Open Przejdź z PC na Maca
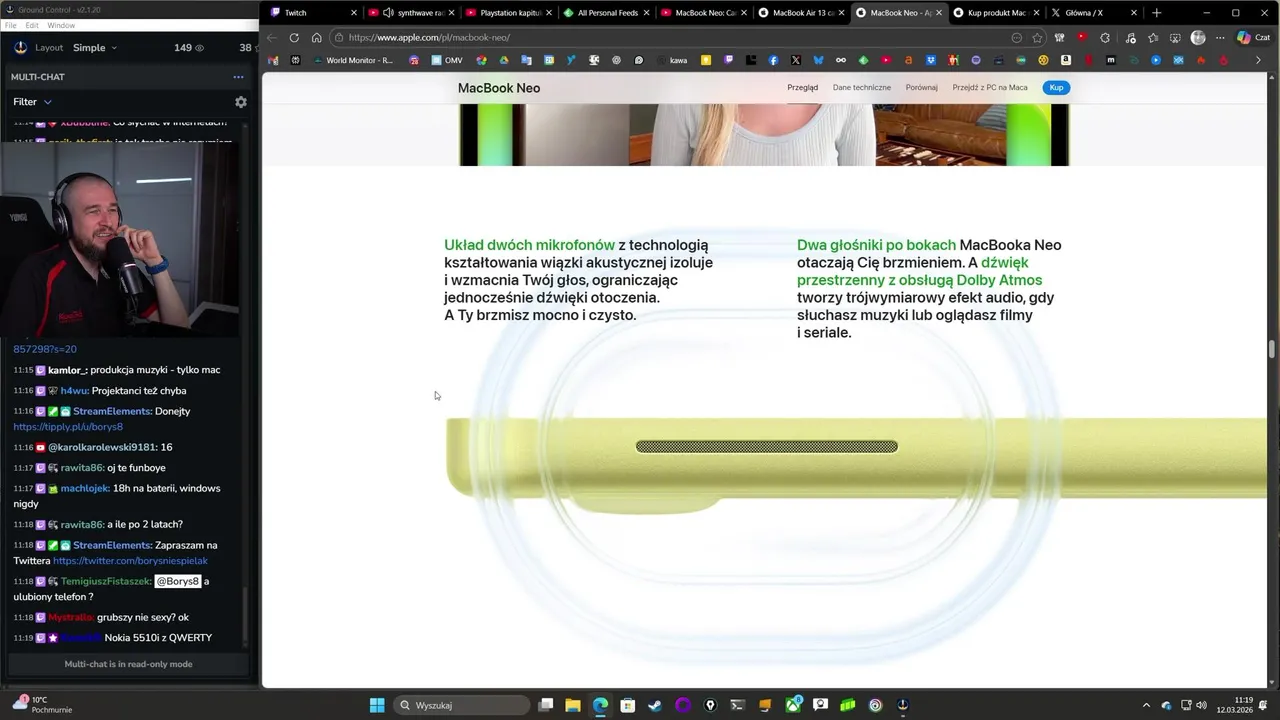This screenshot has width=1280, height=720. 990,88
